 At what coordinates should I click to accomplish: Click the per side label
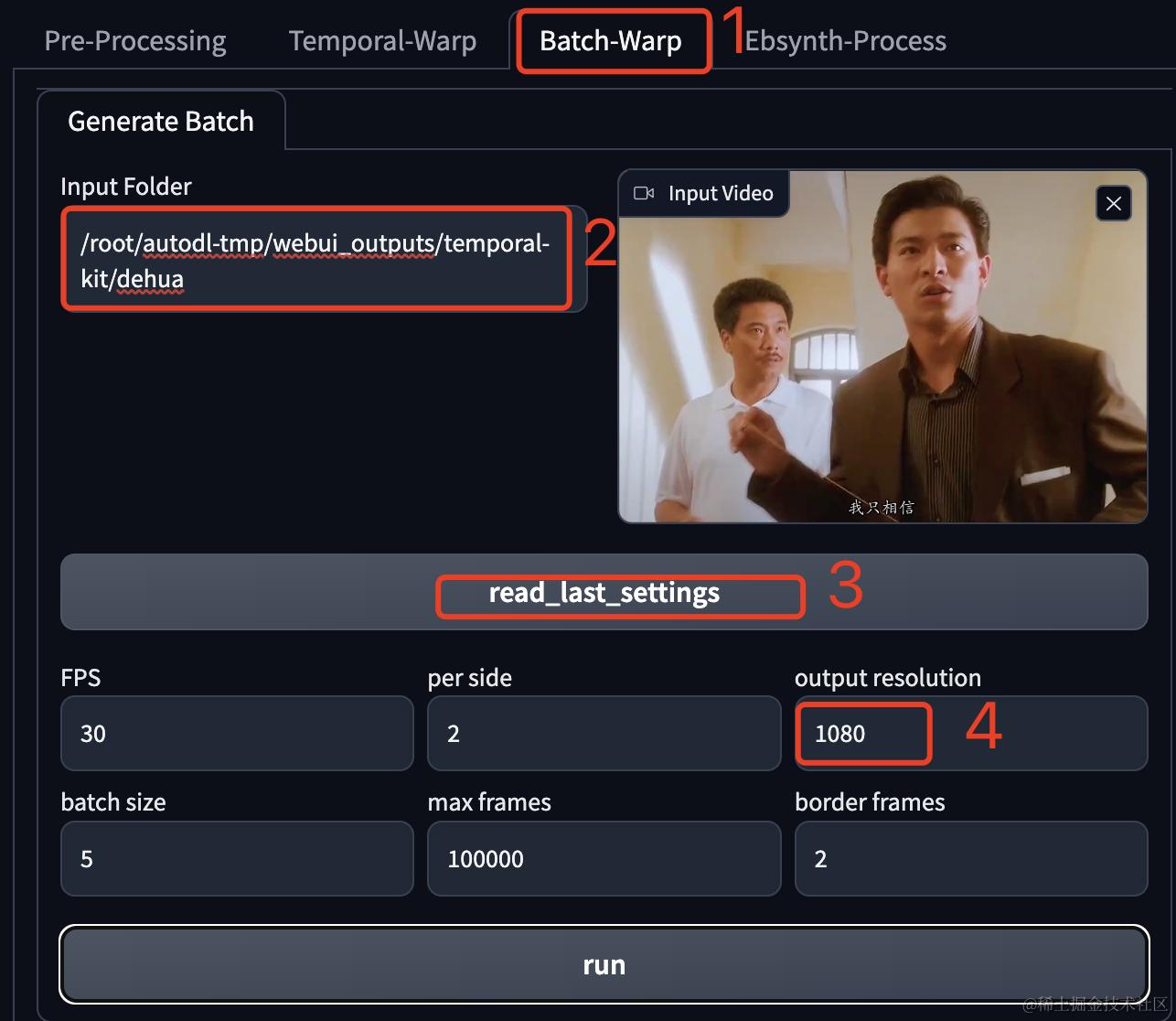point(470,678)
